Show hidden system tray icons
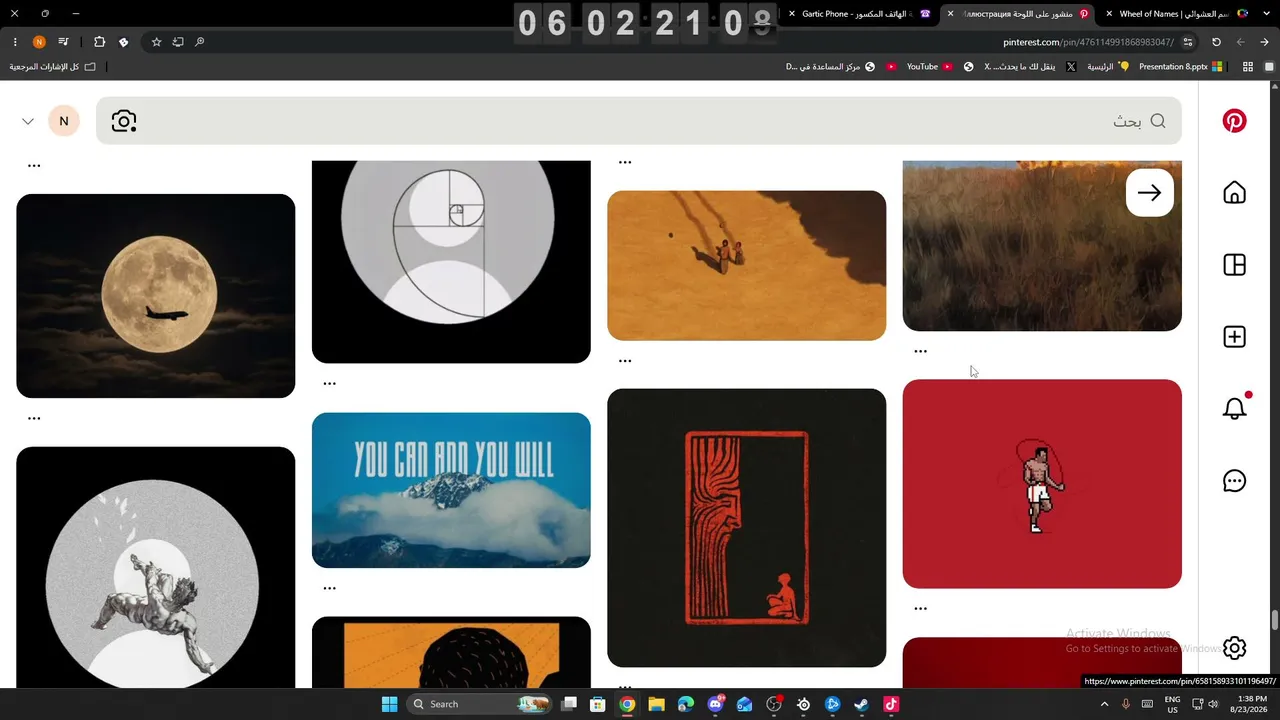 tap(1104, 704)
